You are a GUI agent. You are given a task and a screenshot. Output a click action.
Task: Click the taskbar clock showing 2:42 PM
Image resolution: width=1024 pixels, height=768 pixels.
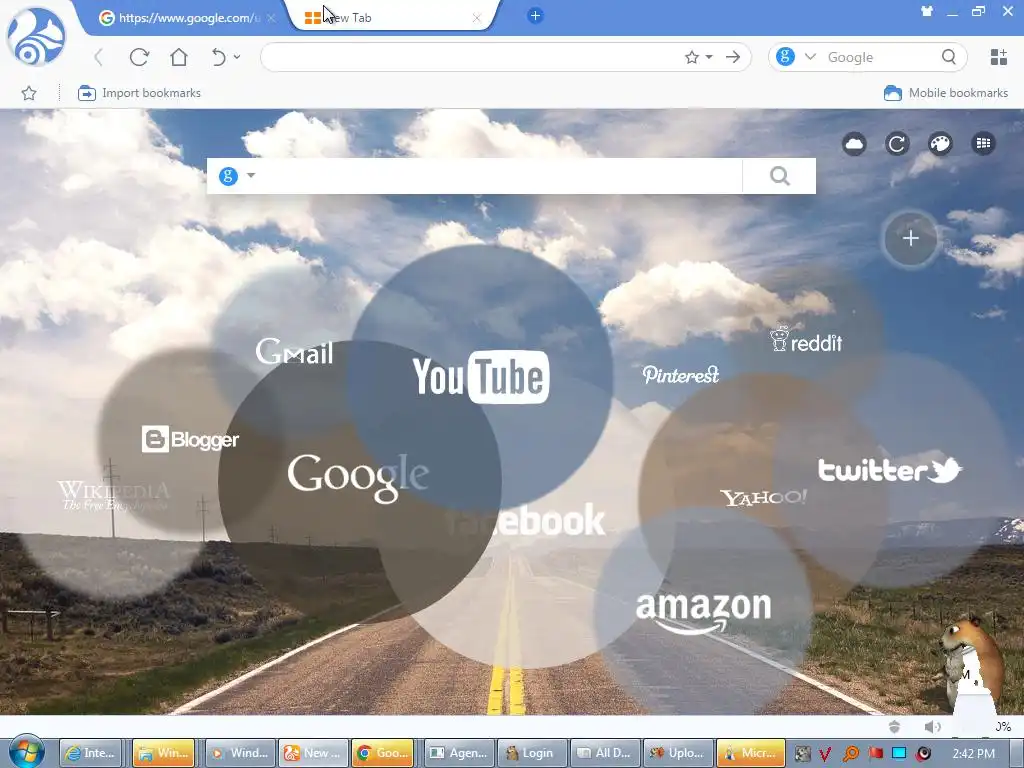pos(974,754)
